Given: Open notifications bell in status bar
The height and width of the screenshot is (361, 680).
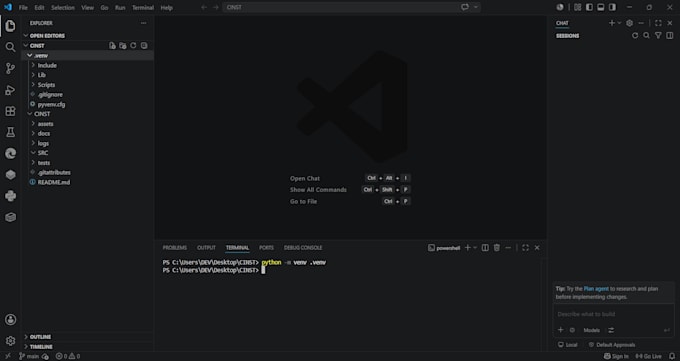Looking at the screenshot, I should pos(672,356).
